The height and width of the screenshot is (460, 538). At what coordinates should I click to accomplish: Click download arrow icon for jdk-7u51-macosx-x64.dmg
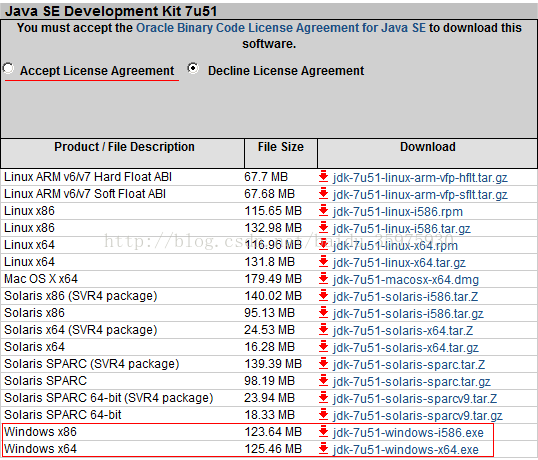[323, 279]
